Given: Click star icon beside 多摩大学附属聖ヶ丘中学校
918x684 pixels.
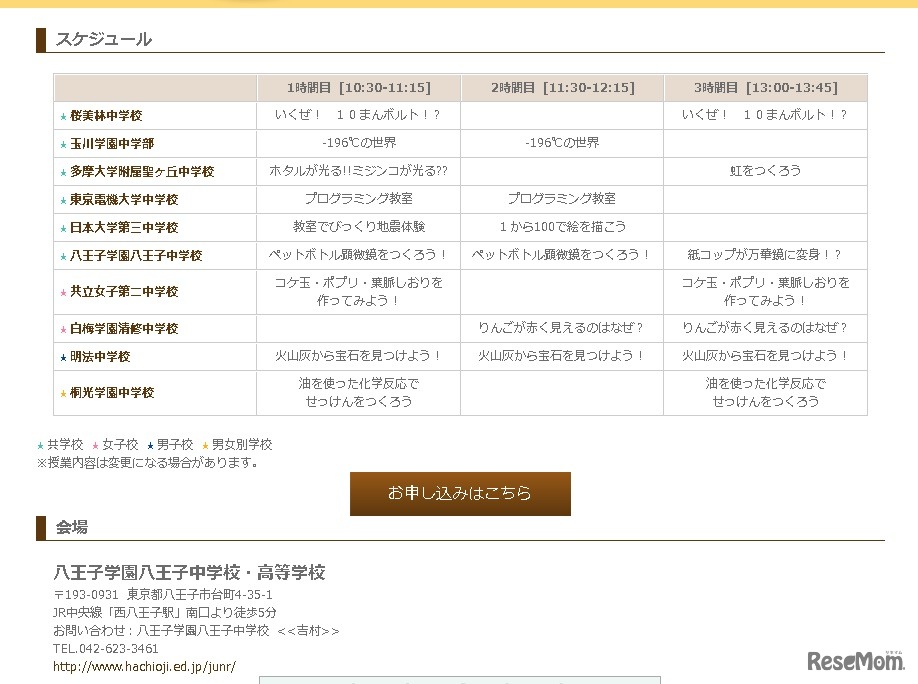Looking at the screenshot, I should click(63, 173).
